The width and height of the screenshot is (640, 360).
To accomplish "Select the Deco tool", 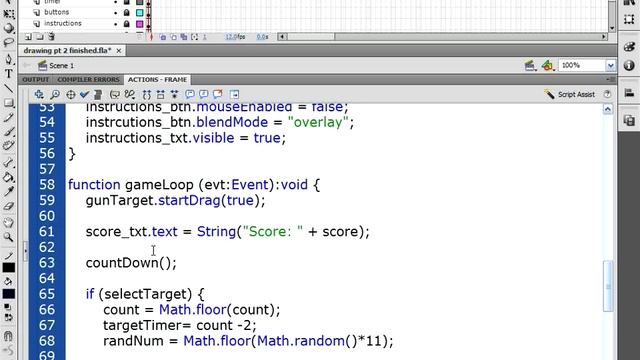I will point(9,146).
